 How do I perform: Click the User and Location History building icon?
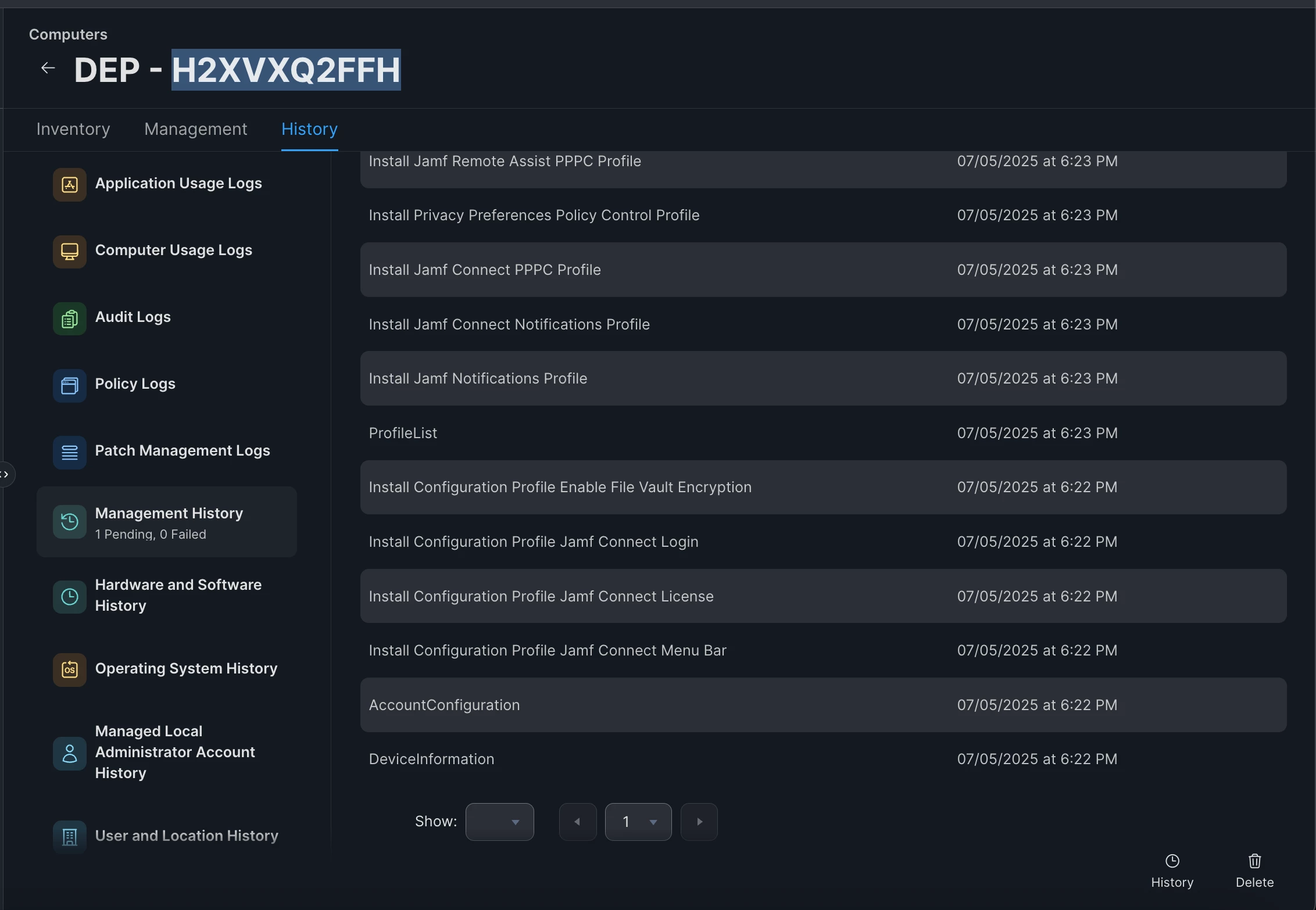point(70,837)
